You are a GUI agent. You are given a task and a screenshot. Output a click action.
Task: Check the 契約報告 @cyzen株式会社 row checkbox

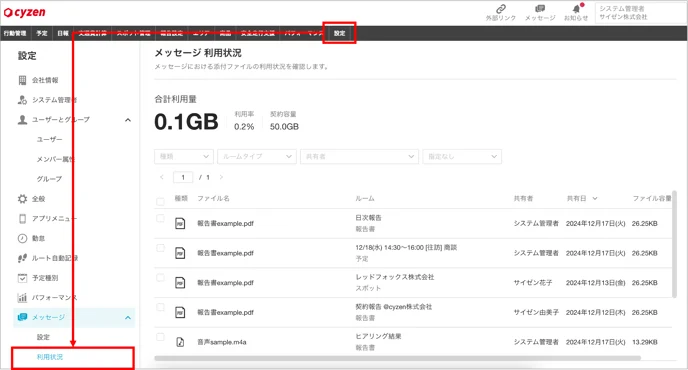(160, 307)
